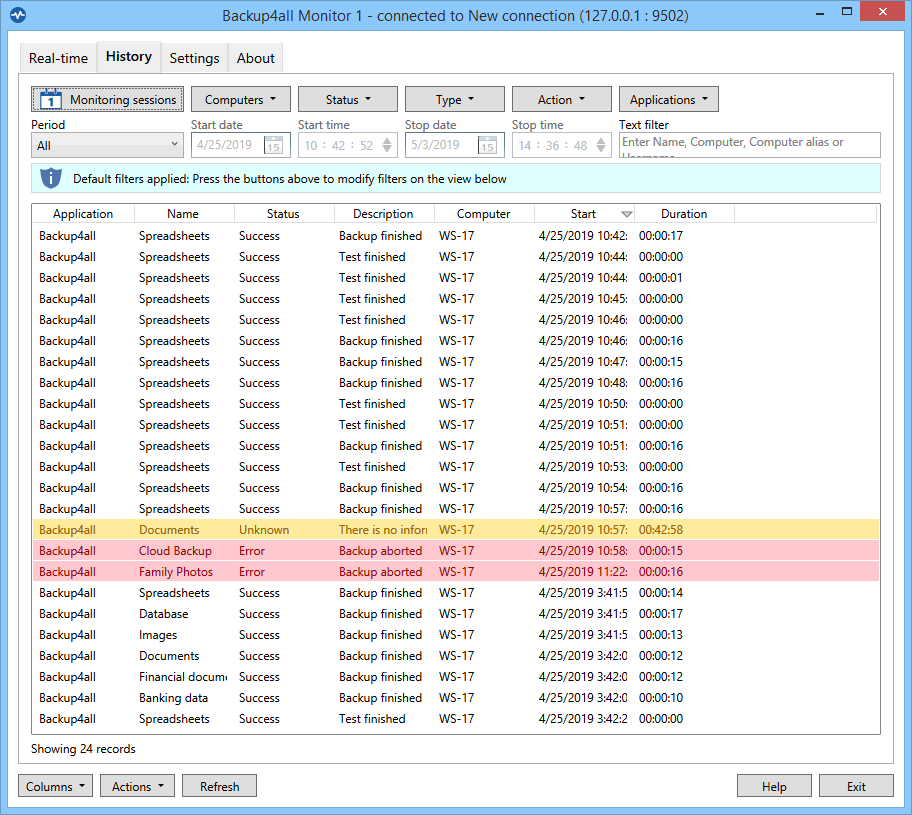Select row starting 4/25/2019 10:53
Screen dimensions: 912x815
point(456,467)
